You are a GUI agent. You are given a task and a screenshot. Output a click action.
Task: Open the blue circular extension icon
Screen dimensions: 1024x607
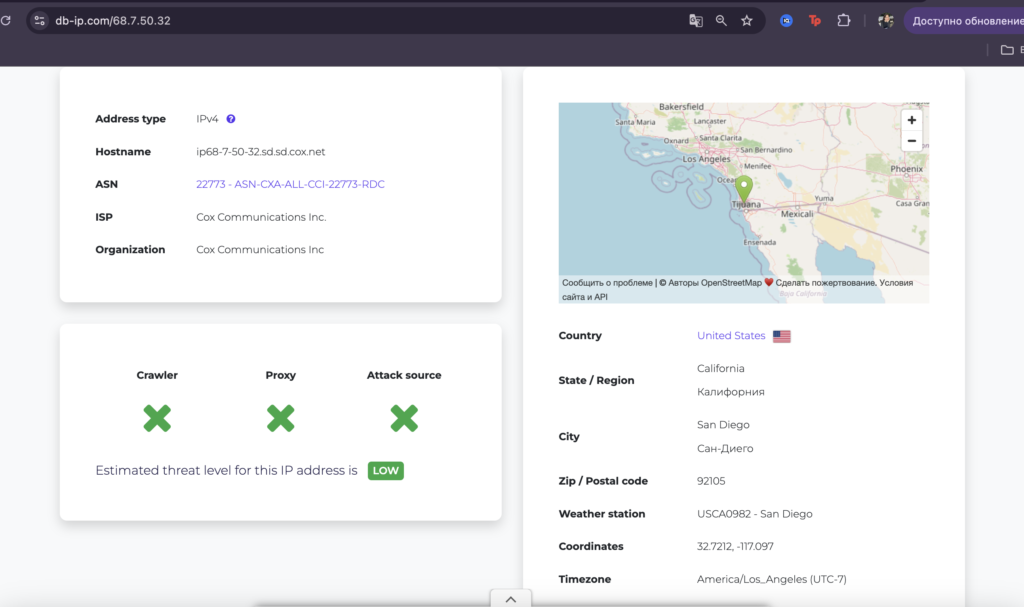(x=786, y=21)
